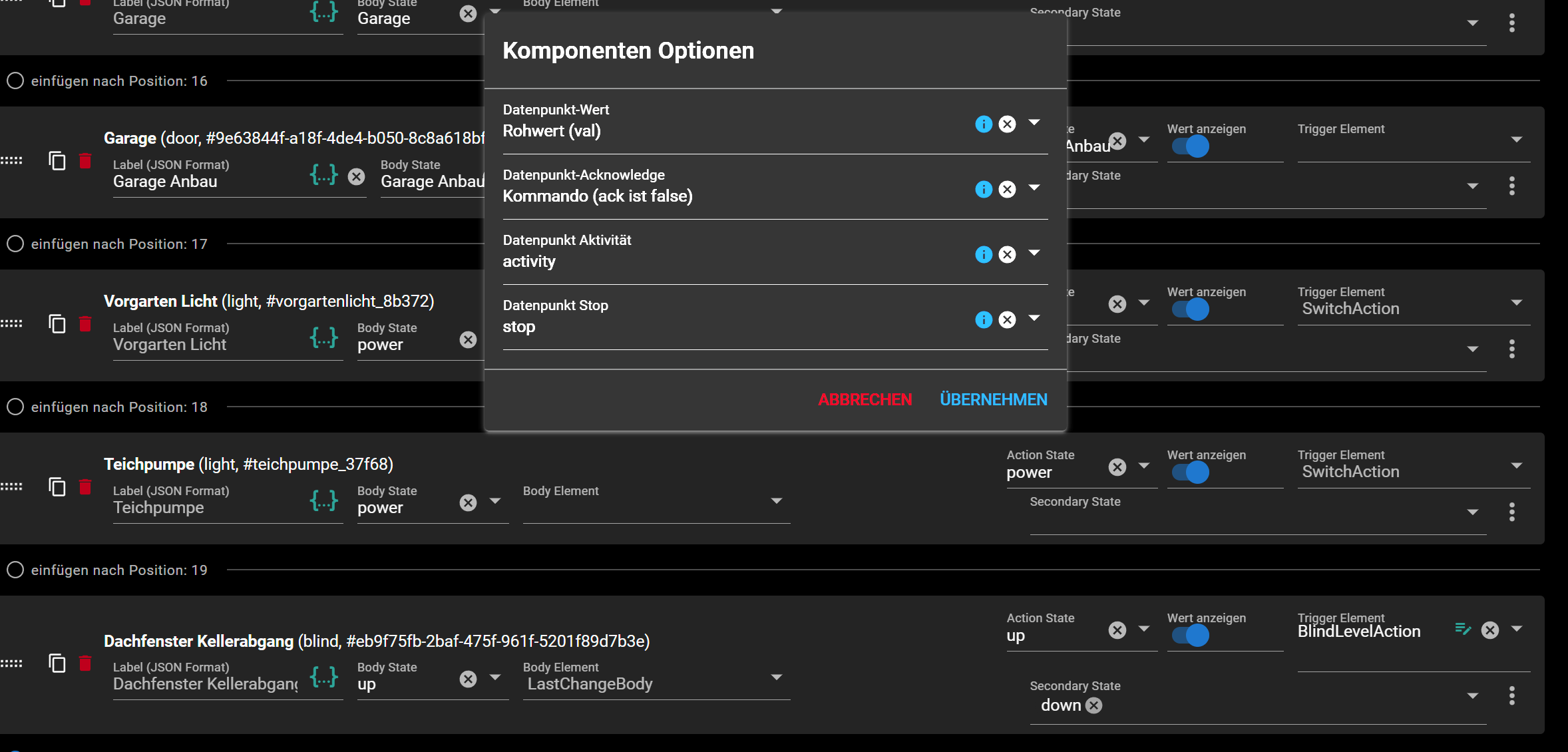Delete the Vorgarten Licht row
The height and width of the screenshot is (752, 1568).
(x=85, y=324)
